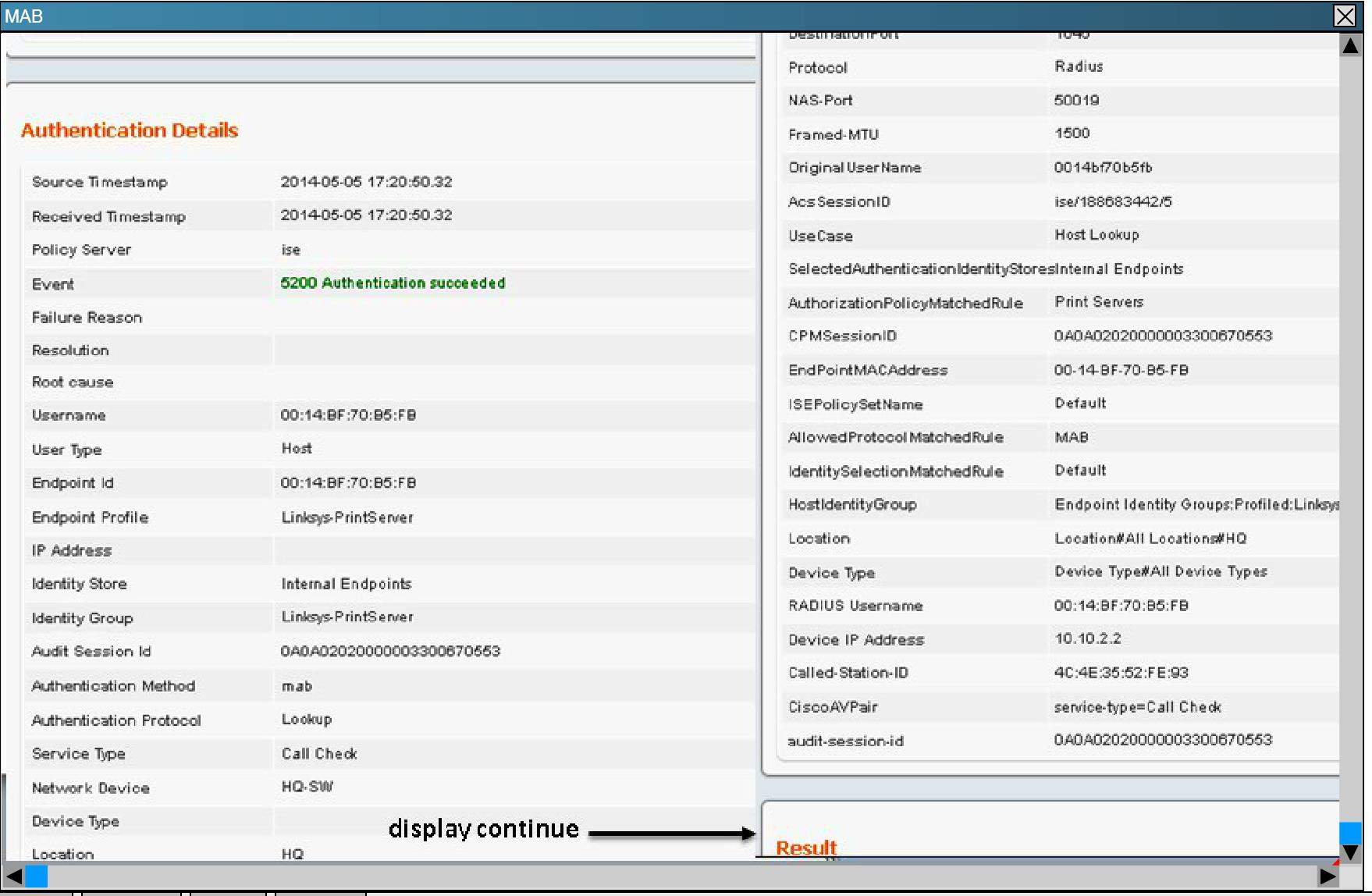The width and height of the screenshot is (1372, 896).
Task: Click the Network Device value HQ-SW
Action: pyautogui.click(x=307, y=787)
